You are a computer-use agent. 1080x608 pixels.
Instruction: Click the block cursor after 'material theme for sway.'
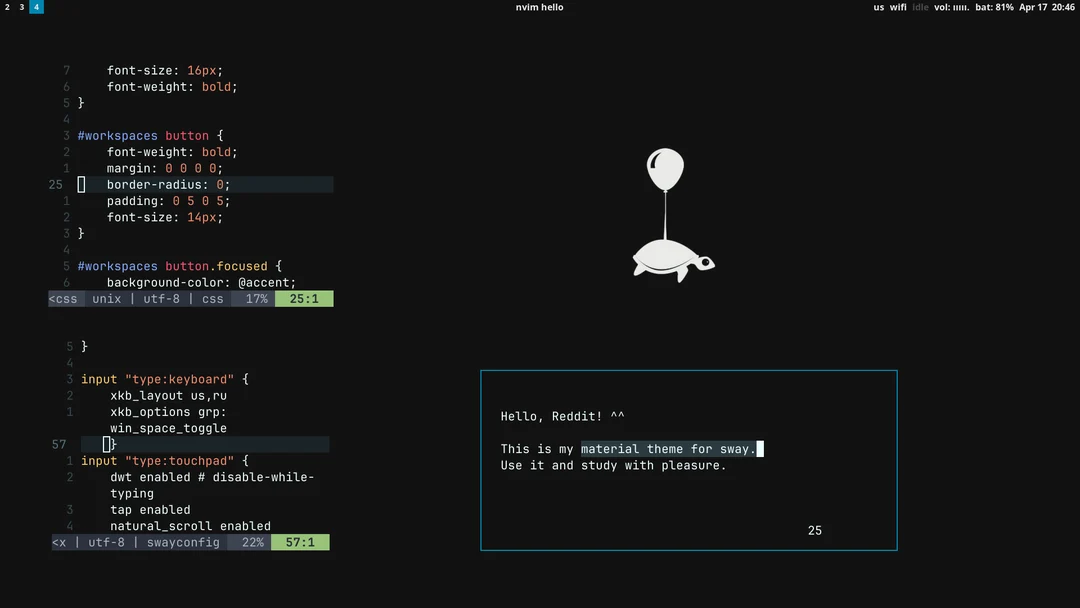coord(758,449)
